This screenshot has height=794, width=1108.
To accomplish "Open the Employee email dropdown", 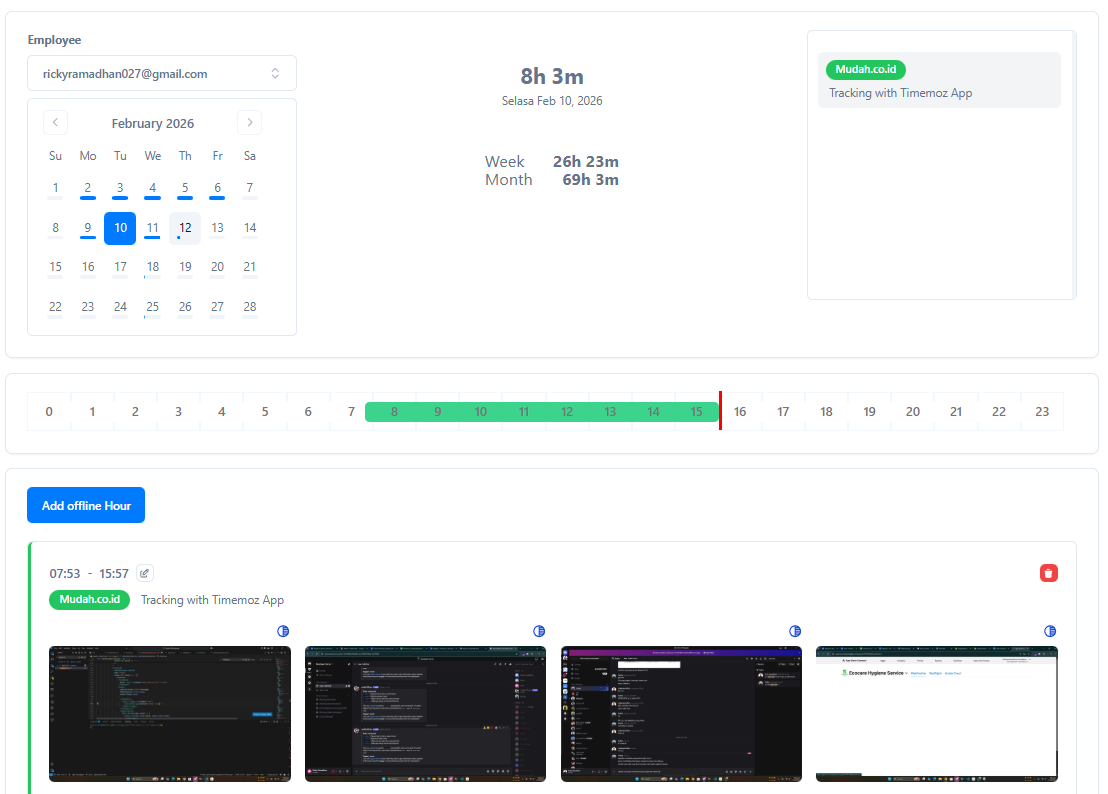I will pos(162,73).
